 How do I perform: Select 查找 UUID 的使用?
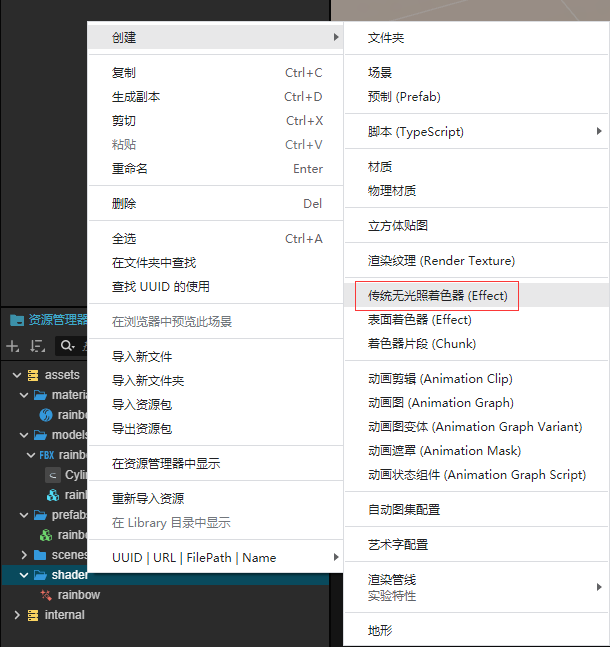pyautogui.click(x=215, y=287)
